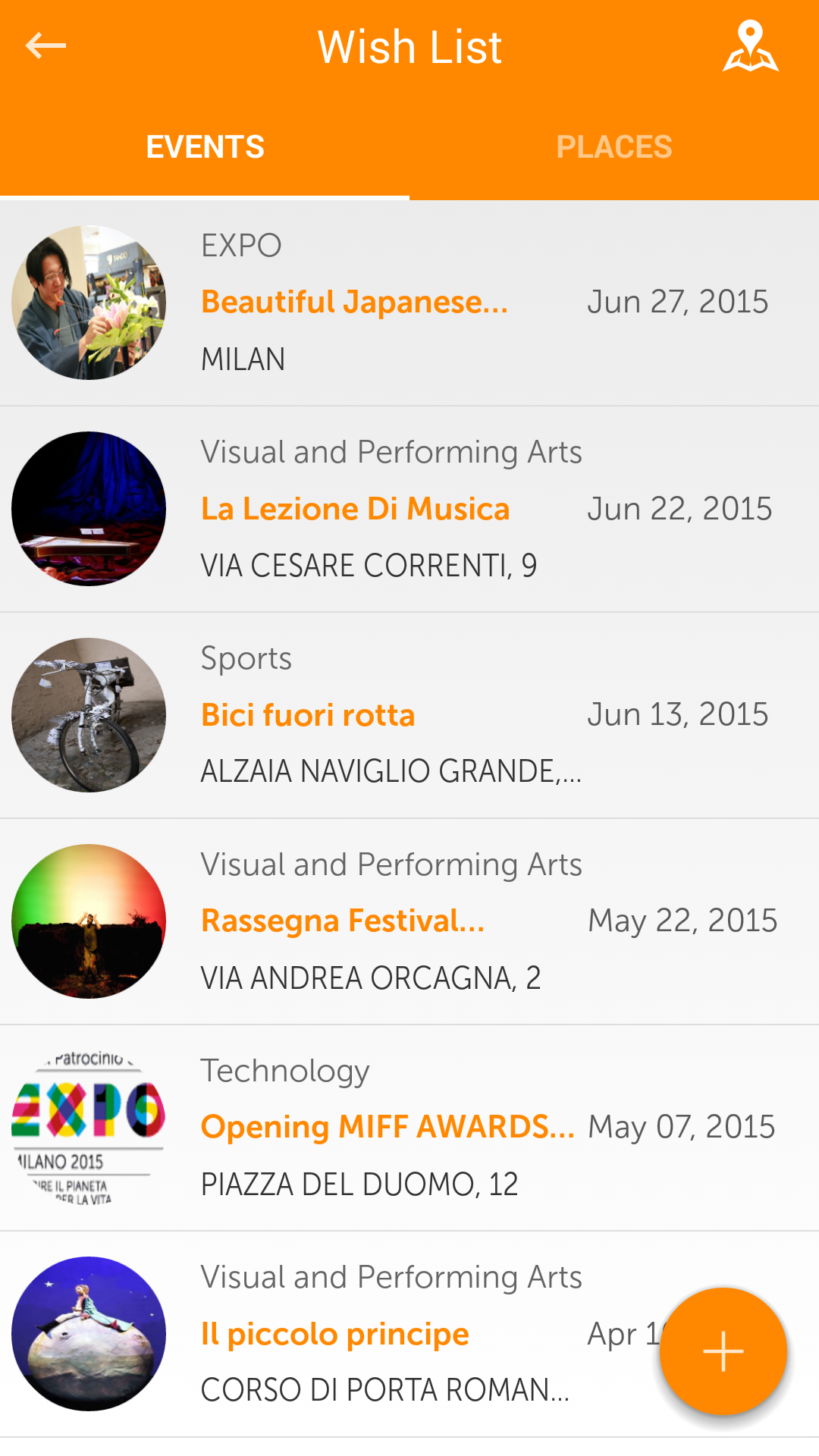Tap the VIA CESARE CORRENTI, 9 address
The height and width of the screenshot is (1456, 819).
pyautogui.click(x=369, y=566)
